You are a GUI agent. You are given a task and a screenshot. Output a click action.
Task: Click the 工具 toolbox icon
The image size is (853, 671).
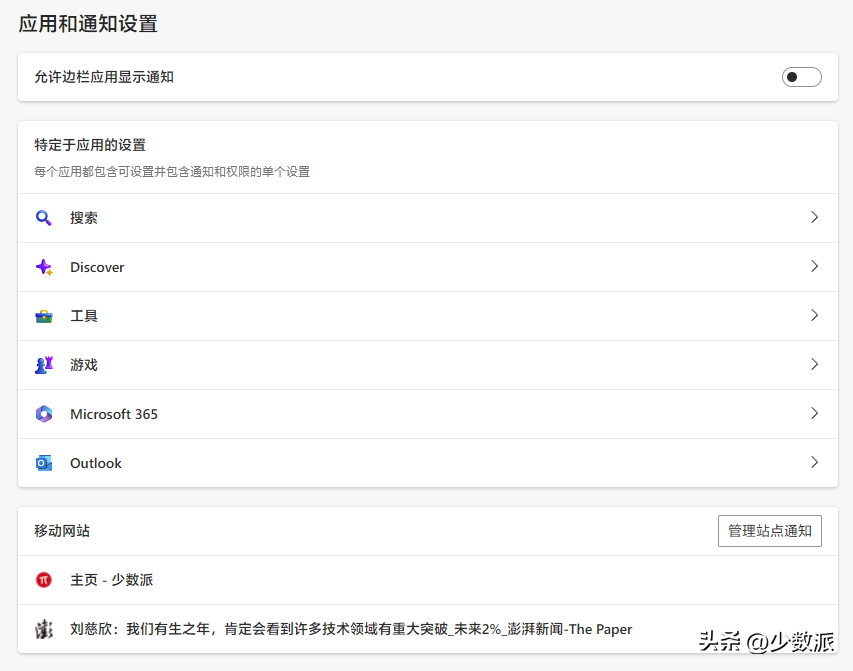pos(44,316)
